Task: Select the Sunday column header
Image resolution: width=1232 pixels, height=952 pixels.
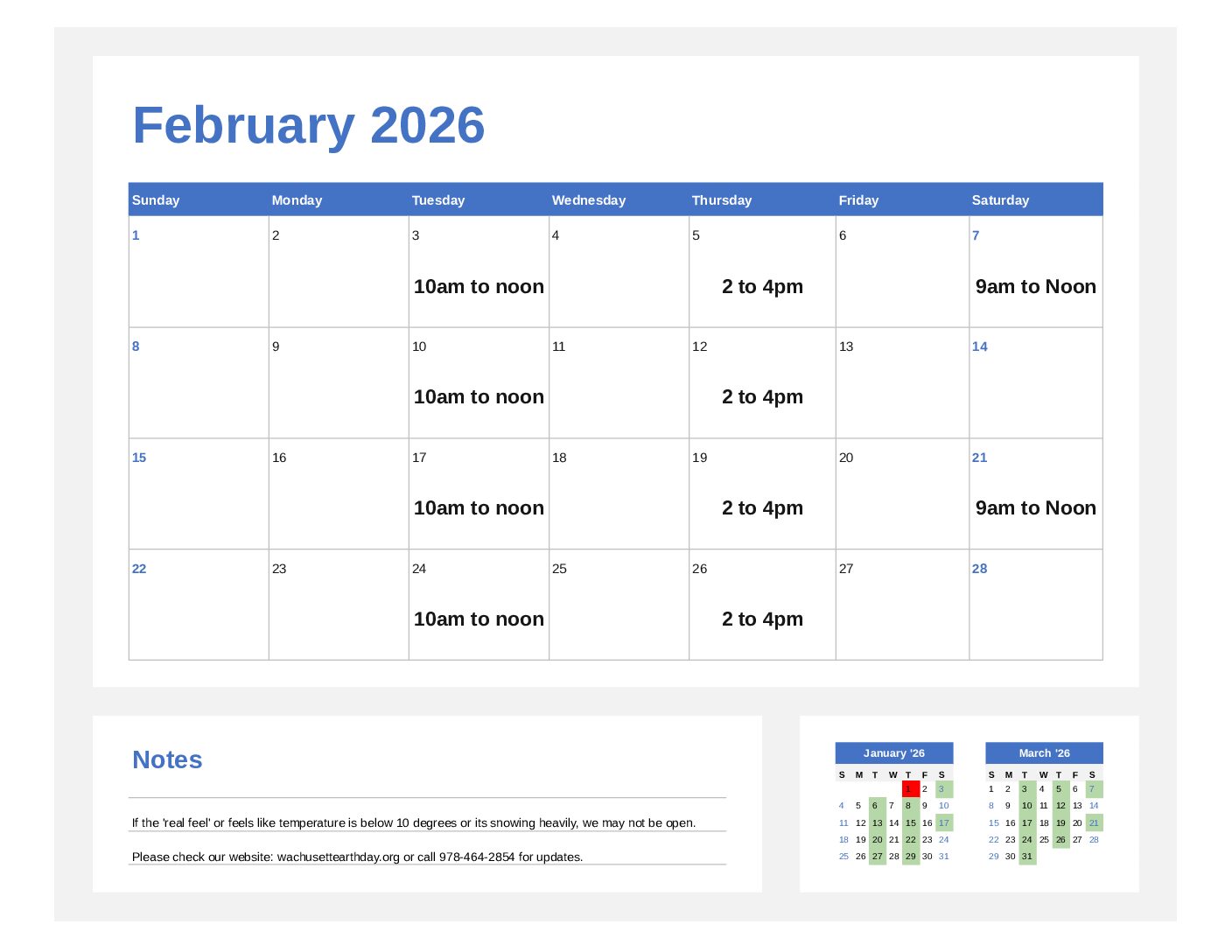Action: [156, 200]
